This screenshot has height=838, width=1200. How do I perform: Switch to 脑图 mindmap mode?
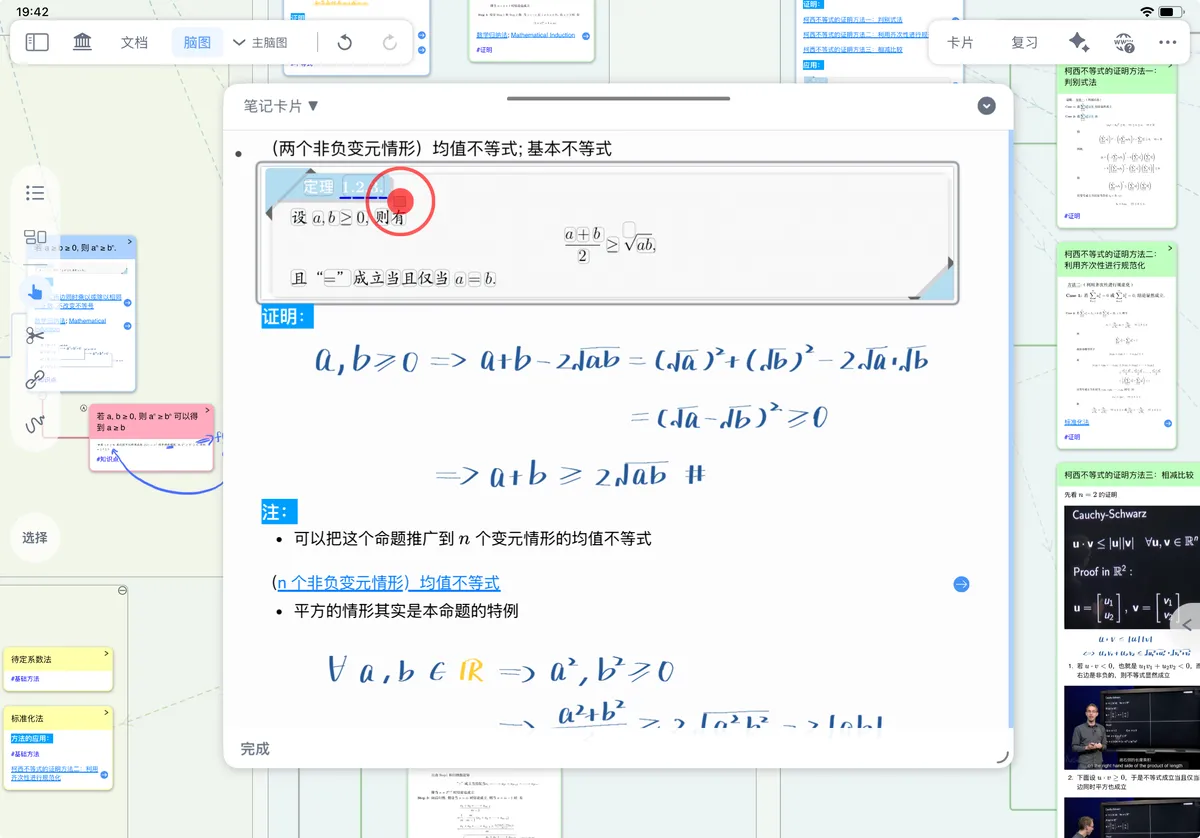point(197,43)
